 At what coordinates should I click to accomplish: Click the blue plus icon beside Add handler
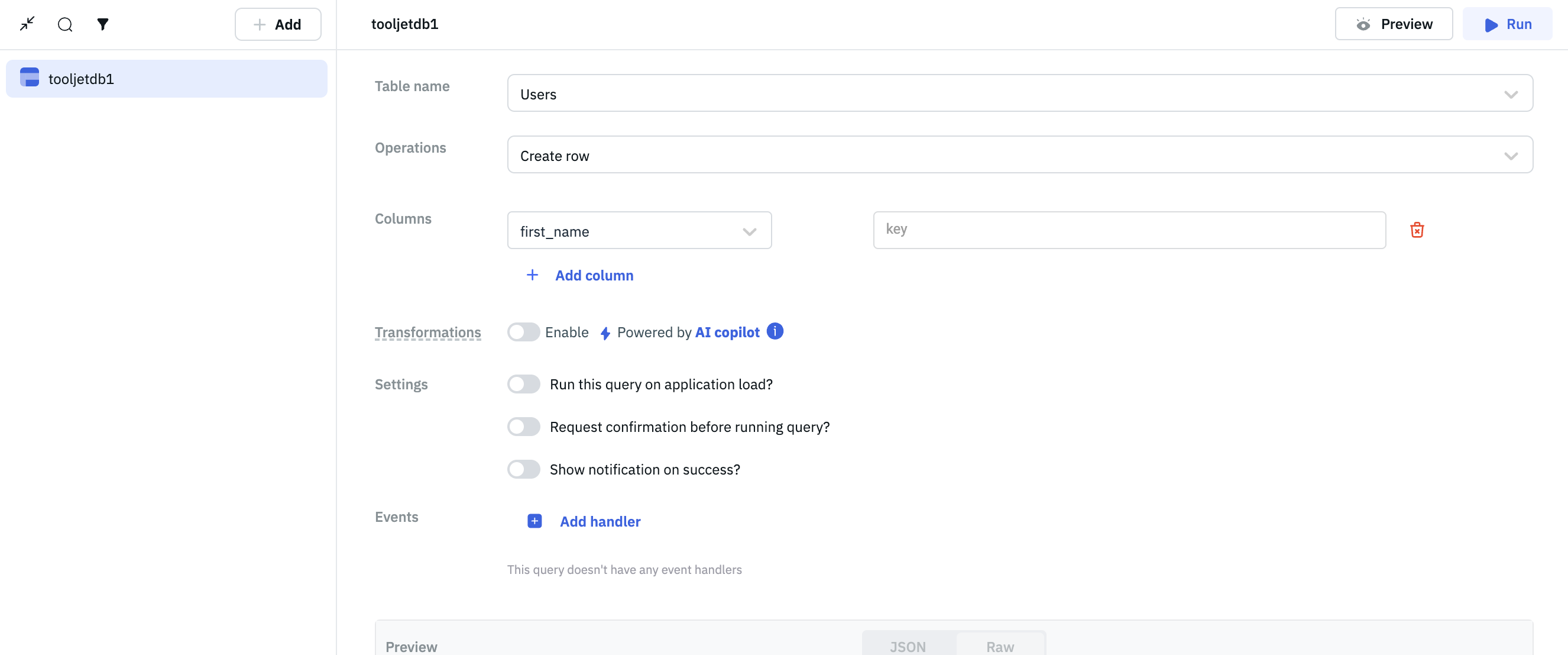(534, 521)
